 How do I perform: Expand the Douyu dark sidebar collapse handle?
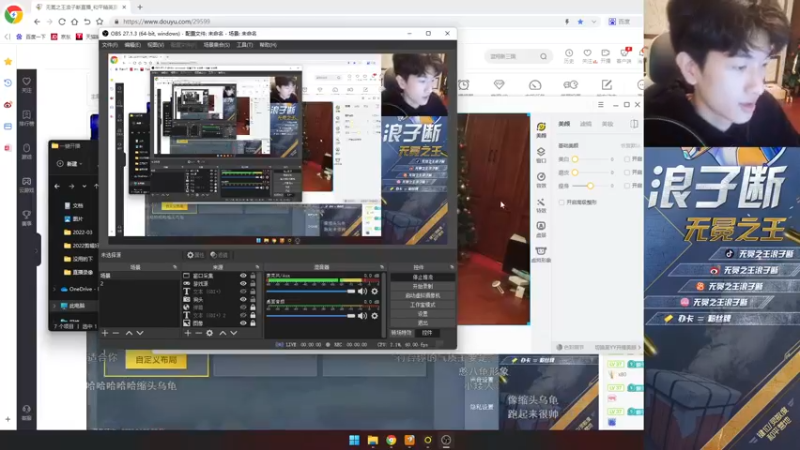tap(37, 250)
